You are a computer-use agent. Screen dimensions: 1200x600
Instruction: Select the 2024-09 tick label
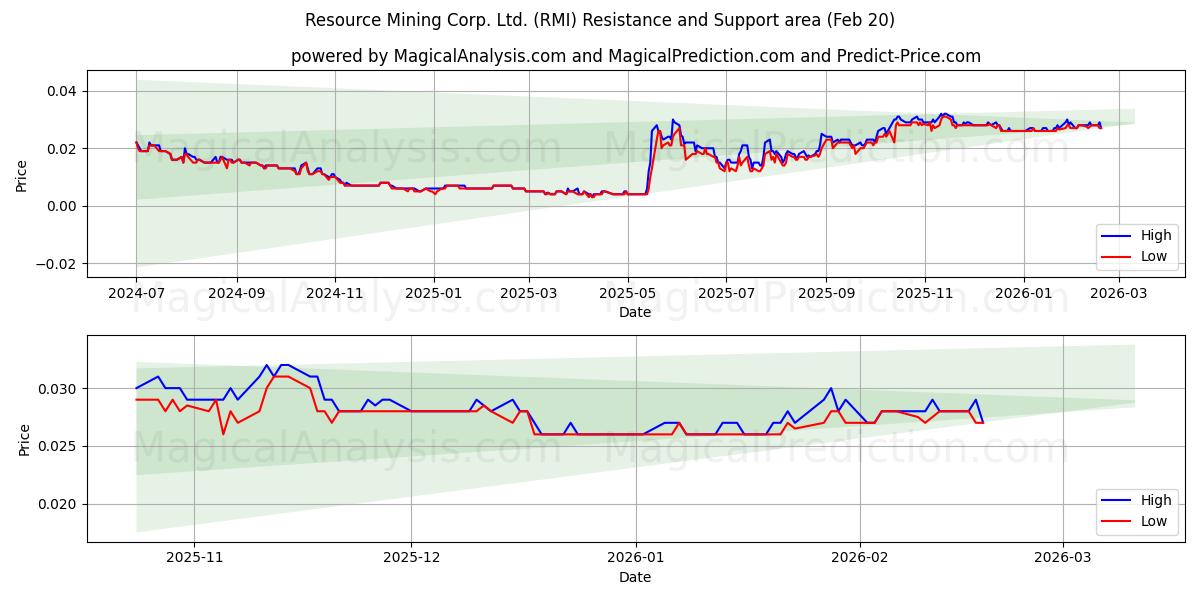tap(237, 294)
